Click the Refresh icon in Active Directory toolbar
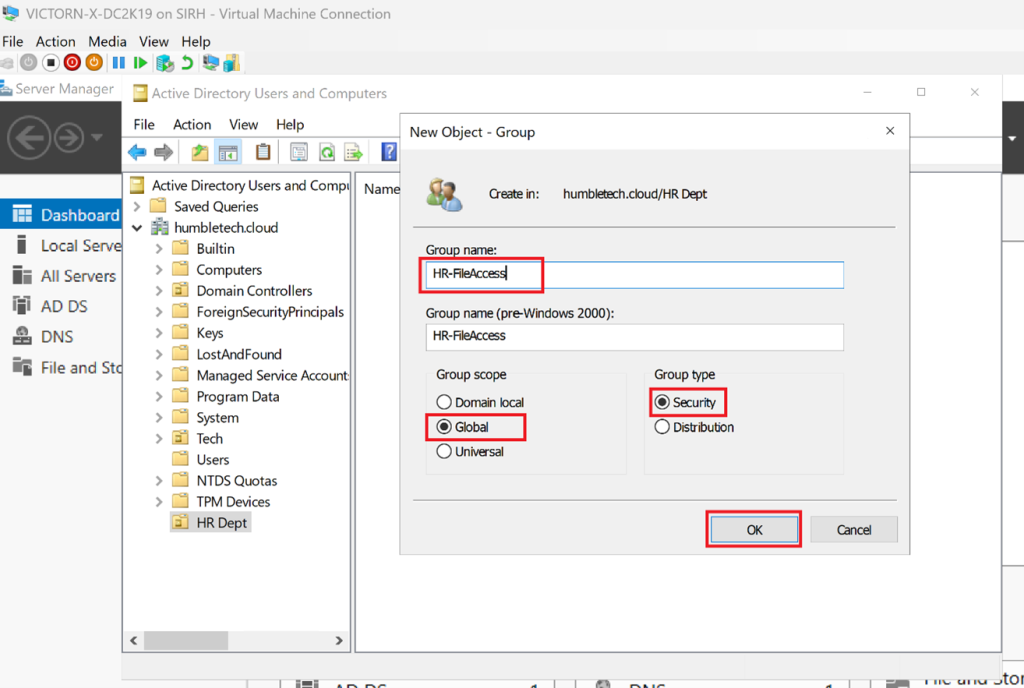 pyautogui.click(x=326, y=152)
